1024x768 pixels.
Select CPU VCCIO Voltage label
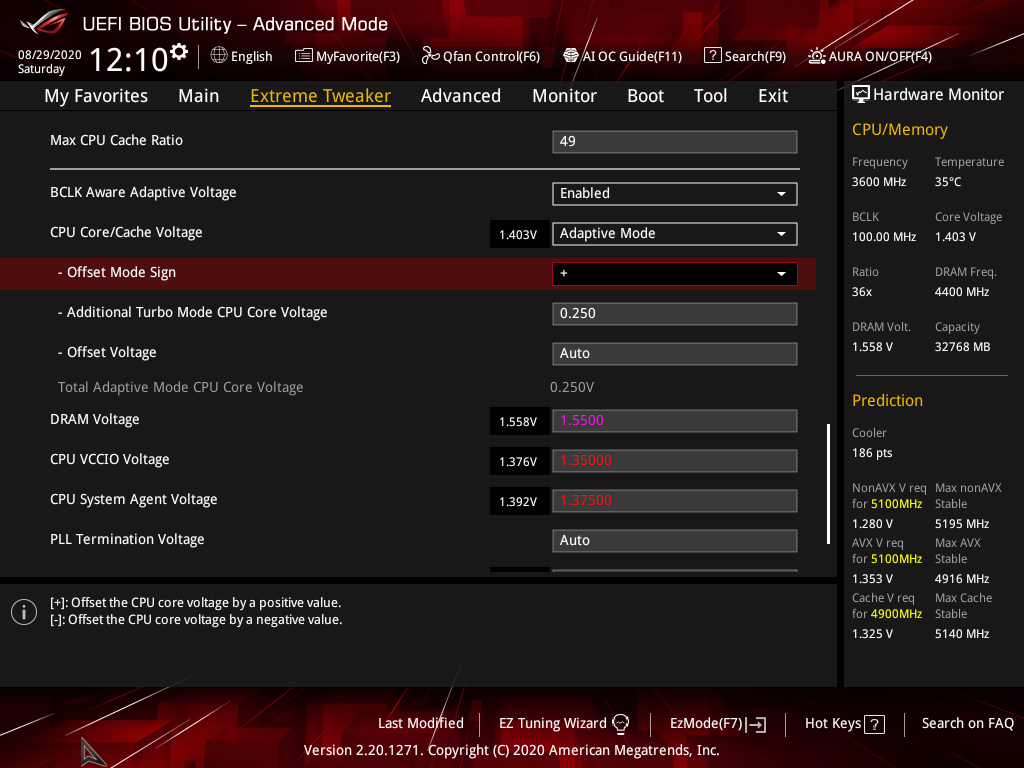click(x=110, y=459)
